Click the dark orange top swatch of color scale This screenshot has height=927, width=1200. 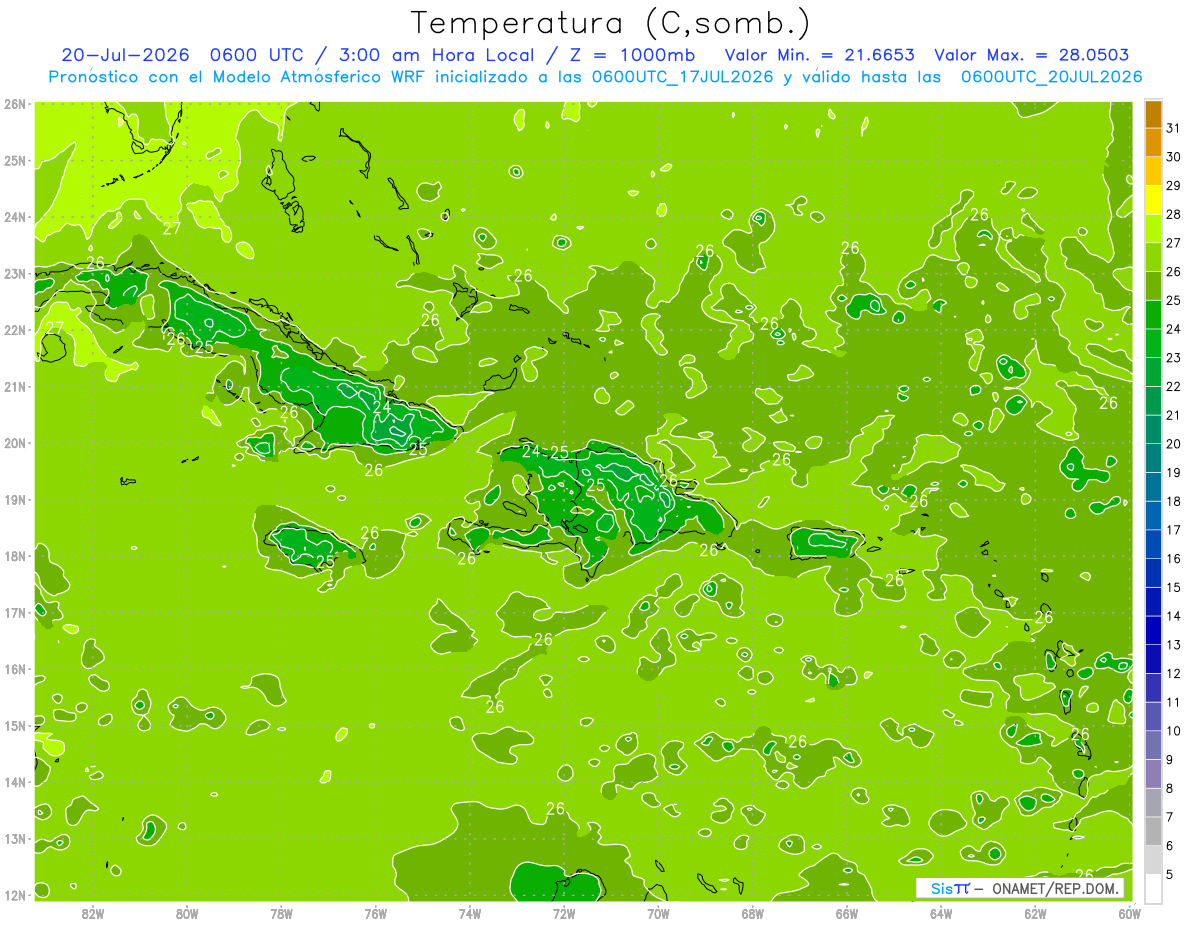[x=1153, y=114]
